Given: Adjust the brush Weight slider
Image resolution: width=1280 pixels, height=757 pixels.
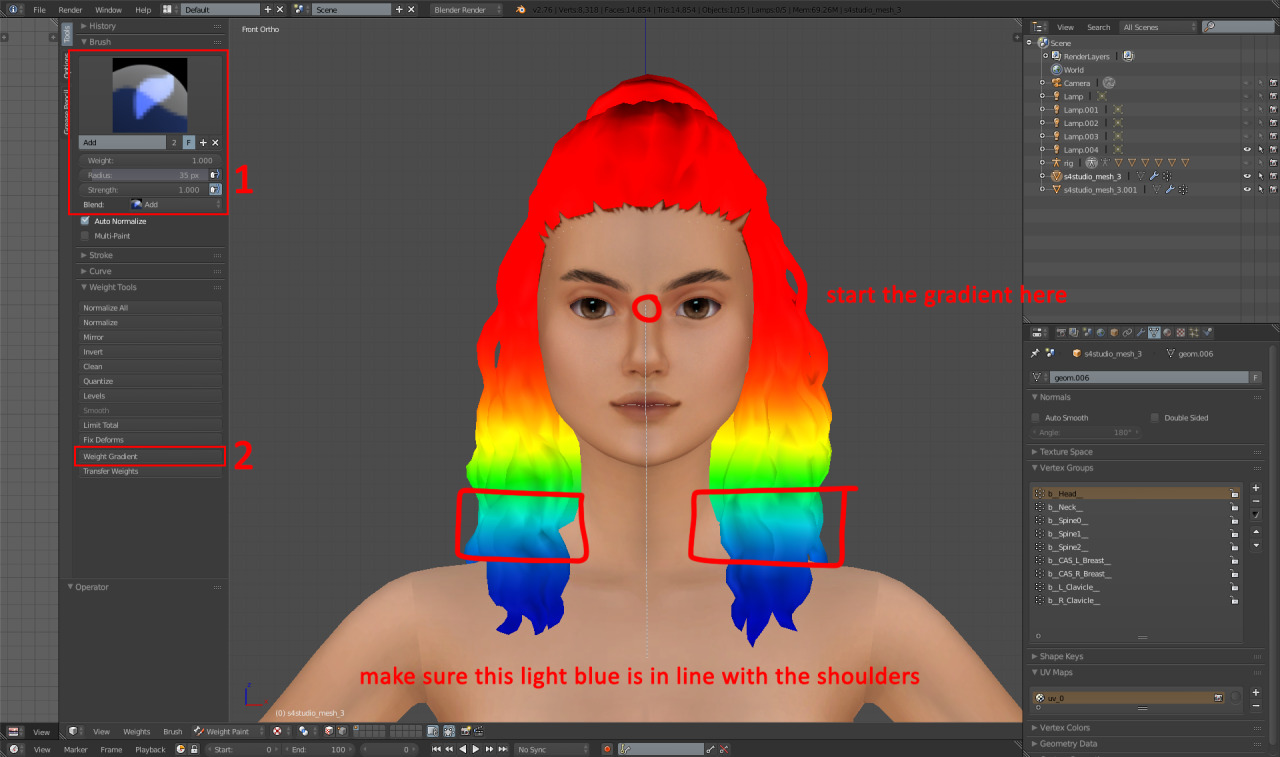Looking at the screenshot, I should tap(150, 160).
